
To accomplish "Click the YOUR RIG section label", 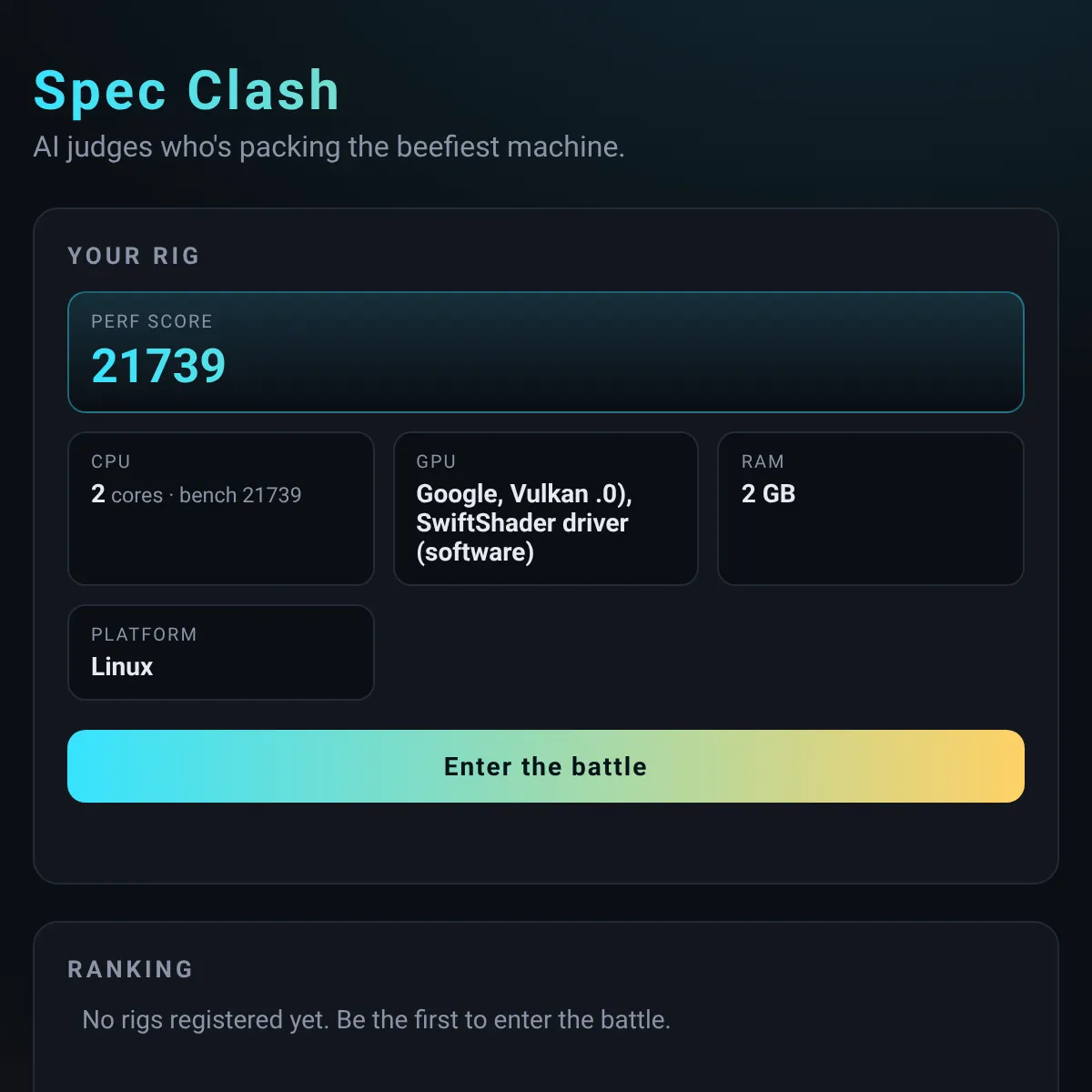I will point(134,256).
